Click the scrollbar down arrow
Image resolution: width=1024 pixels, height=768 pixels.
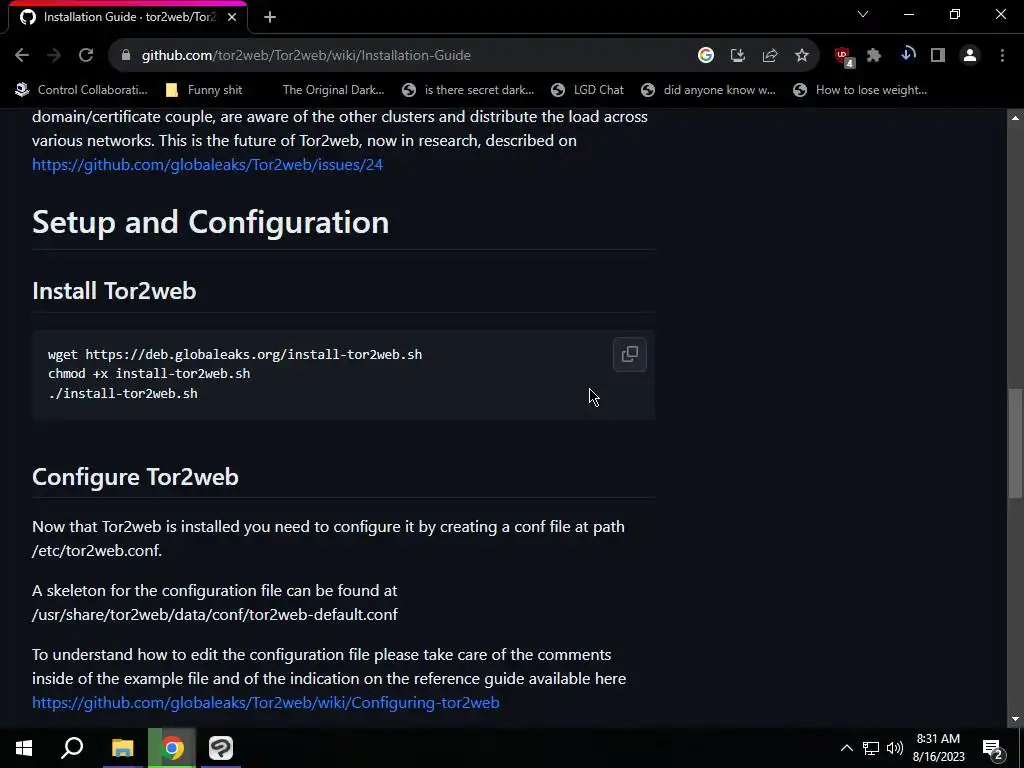(x=1015, y=719)
